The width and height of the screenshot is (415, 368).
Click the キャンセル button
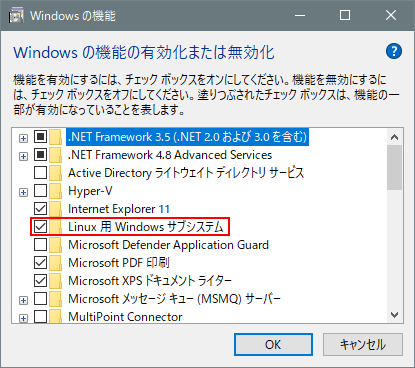pyautogui.click(x=363, y=345)
